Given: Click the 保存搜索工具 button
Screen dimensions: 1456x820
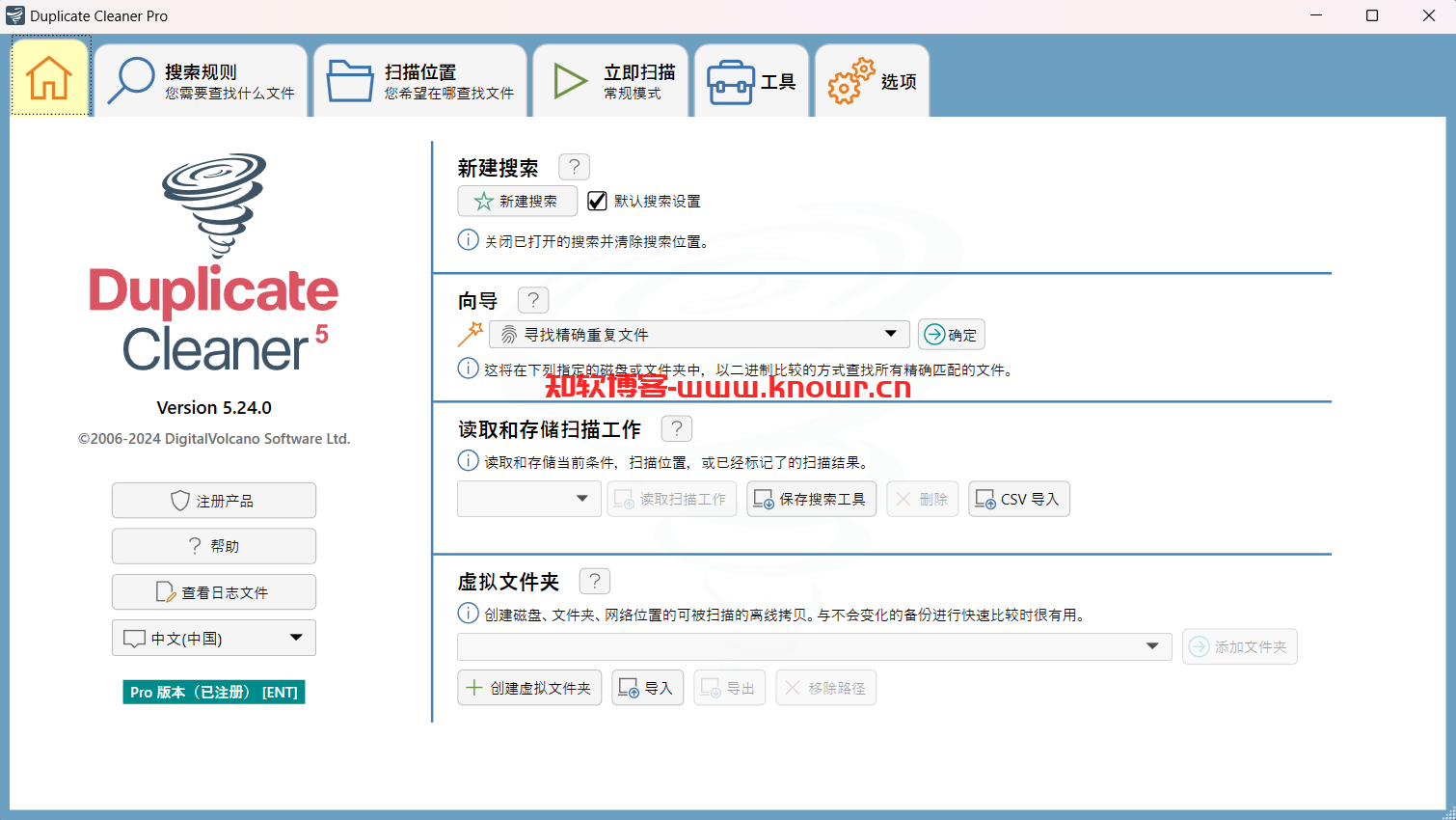Looking at the screenshot, I should pyautogui.click(x=812, y=499).
